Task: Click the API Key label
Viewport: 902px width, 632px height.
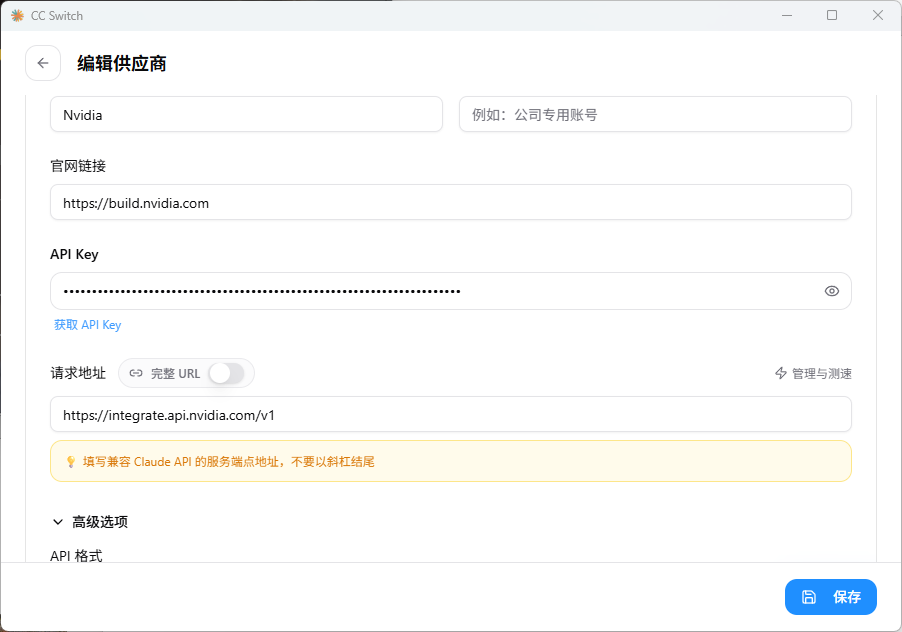Action: tap(74, 254)
